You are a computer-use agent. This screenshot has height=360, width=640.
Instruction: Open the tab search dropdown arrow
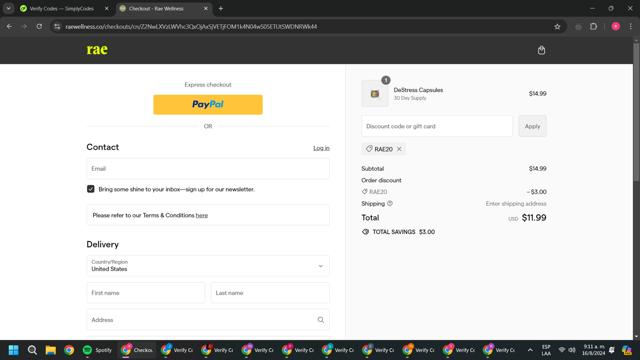8,9
